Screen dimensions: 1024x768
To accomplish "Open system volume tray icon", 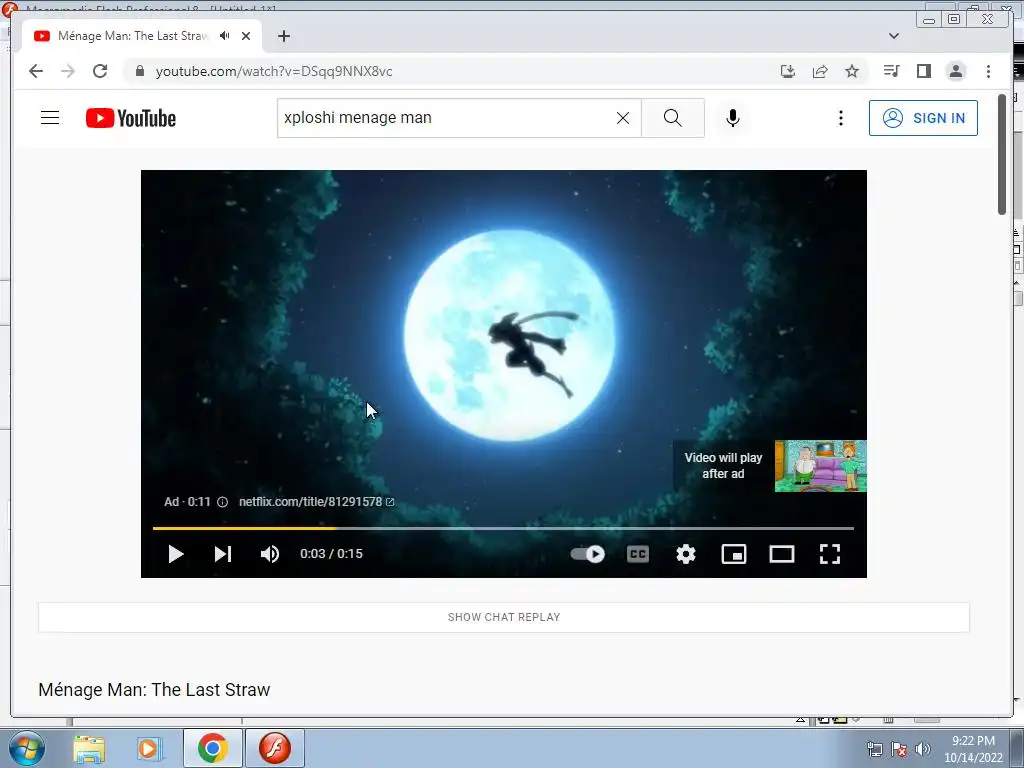I will click(x=922, y=749).
